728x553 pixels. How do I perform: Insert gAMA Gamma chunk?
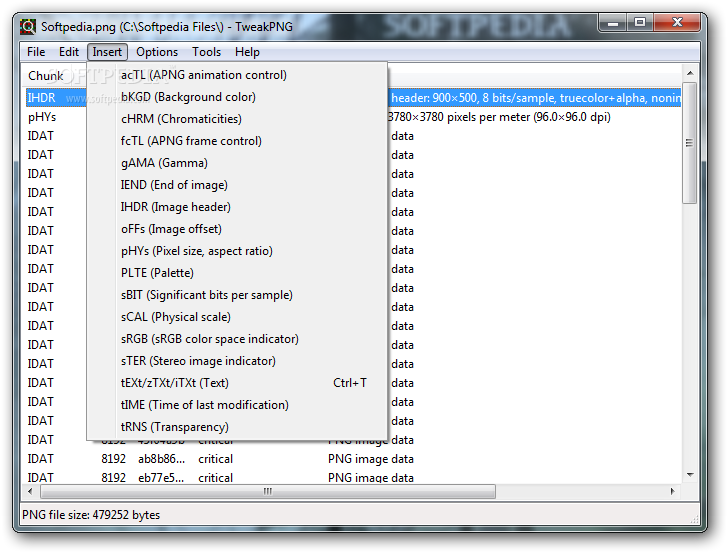coord(237,163)
